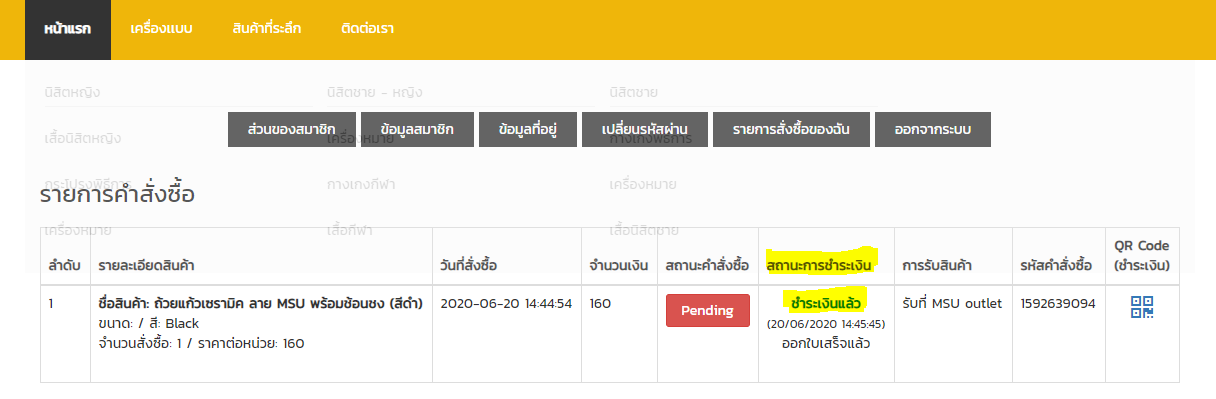Click รับที่ MSU outlet pickup cell
1216x399 pixels.
951,303
